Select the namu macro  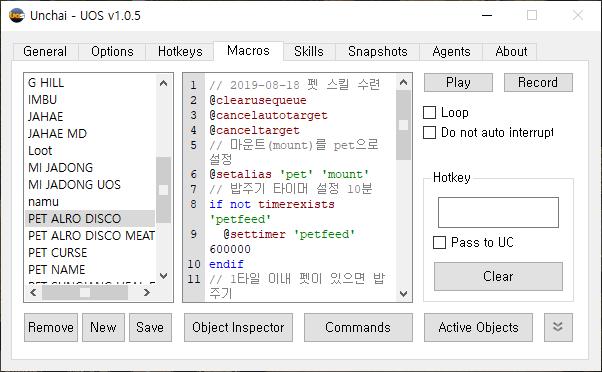[x=91, y=202]
